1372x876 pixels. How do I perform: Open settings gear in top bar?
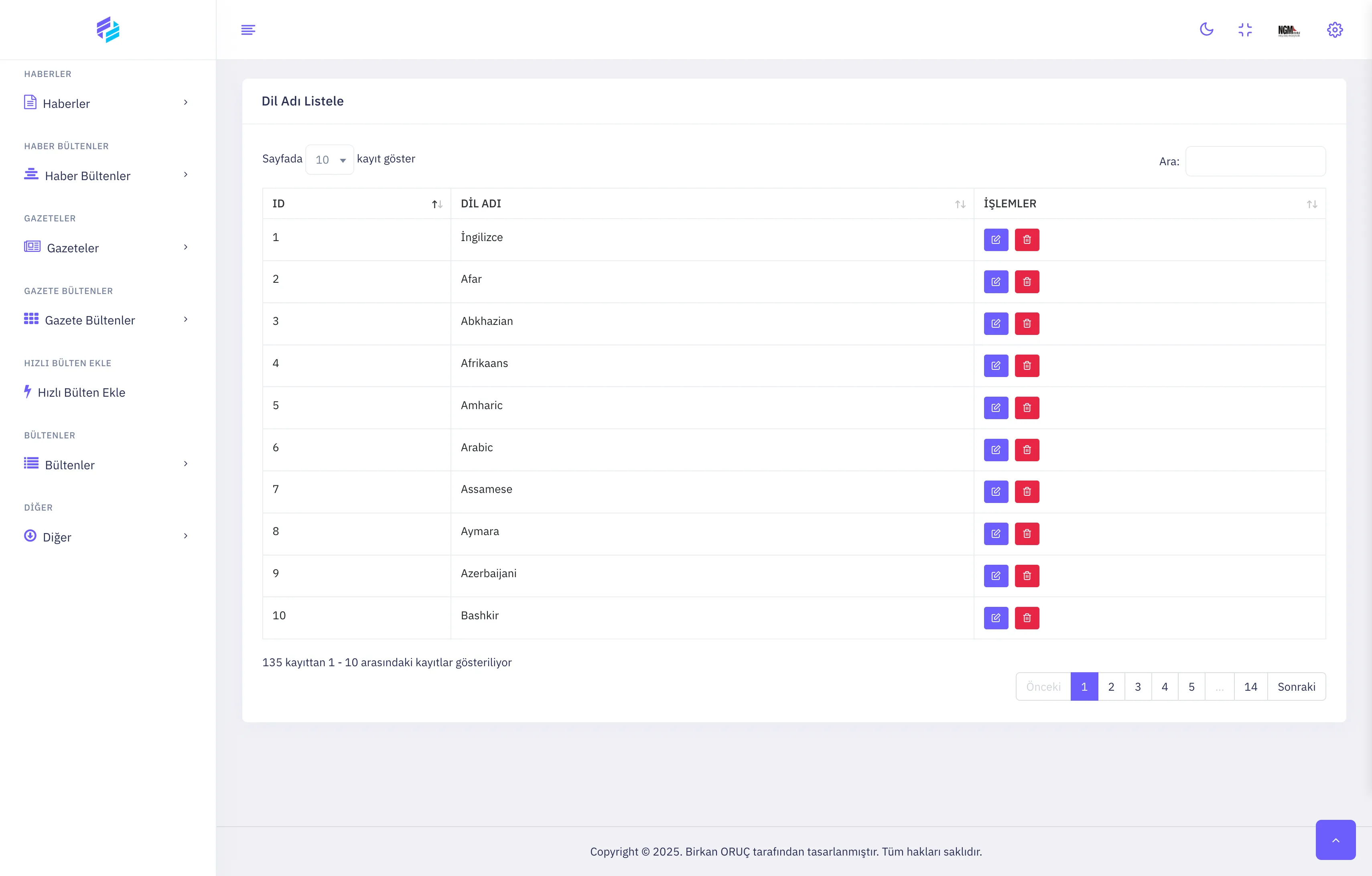coord(1334,30)
